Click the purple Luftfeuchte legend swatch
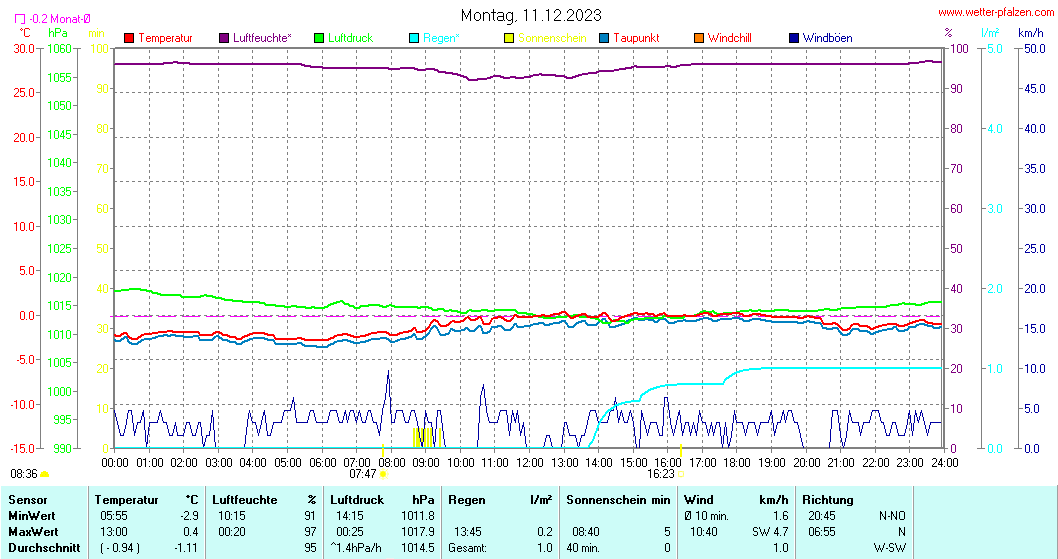 224,38
